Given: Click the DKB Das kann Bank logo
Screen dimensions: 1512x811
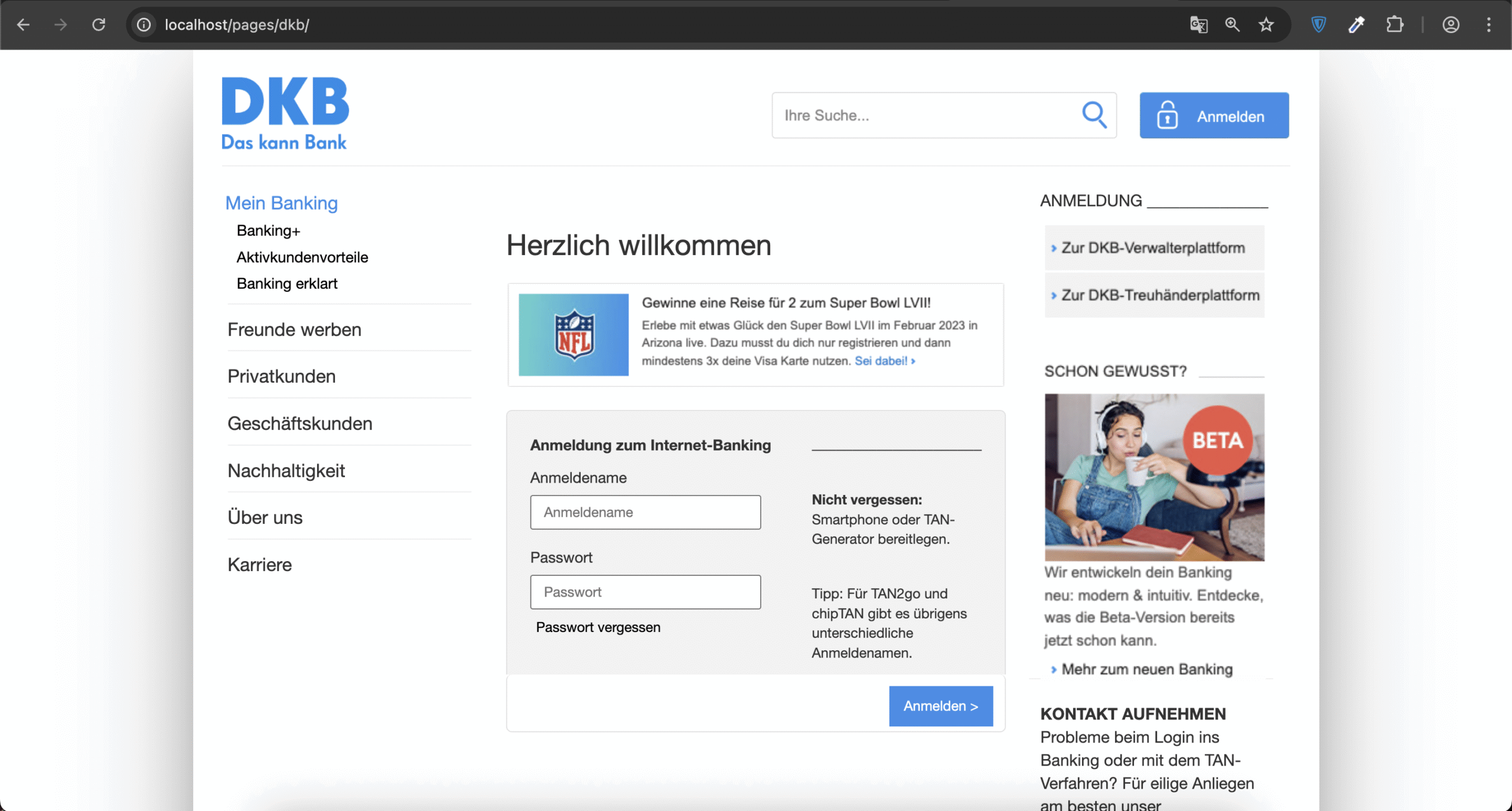Looking at the screenshot, I should 285,113.
